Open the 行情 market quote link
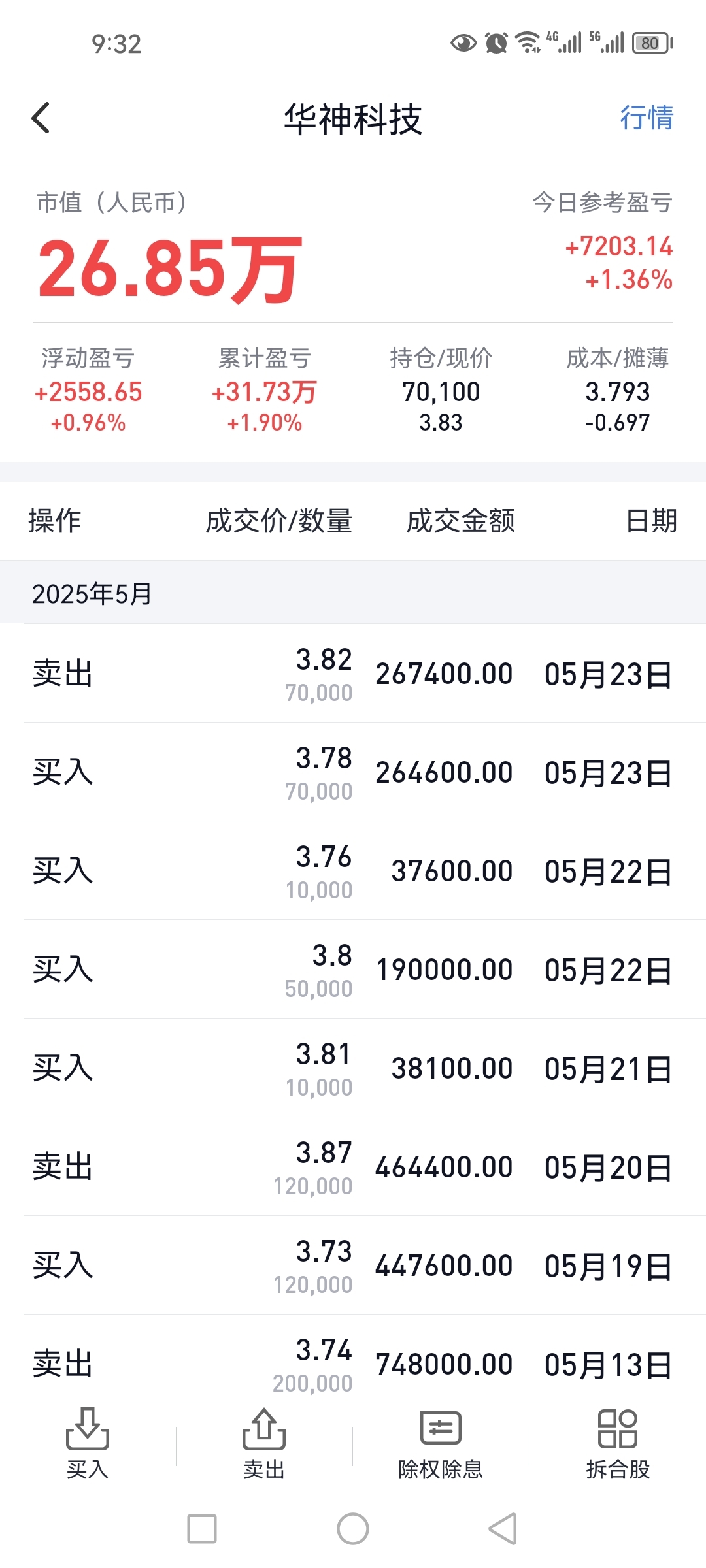Viewport: 706px width, 1568px height. pos(647,118)
